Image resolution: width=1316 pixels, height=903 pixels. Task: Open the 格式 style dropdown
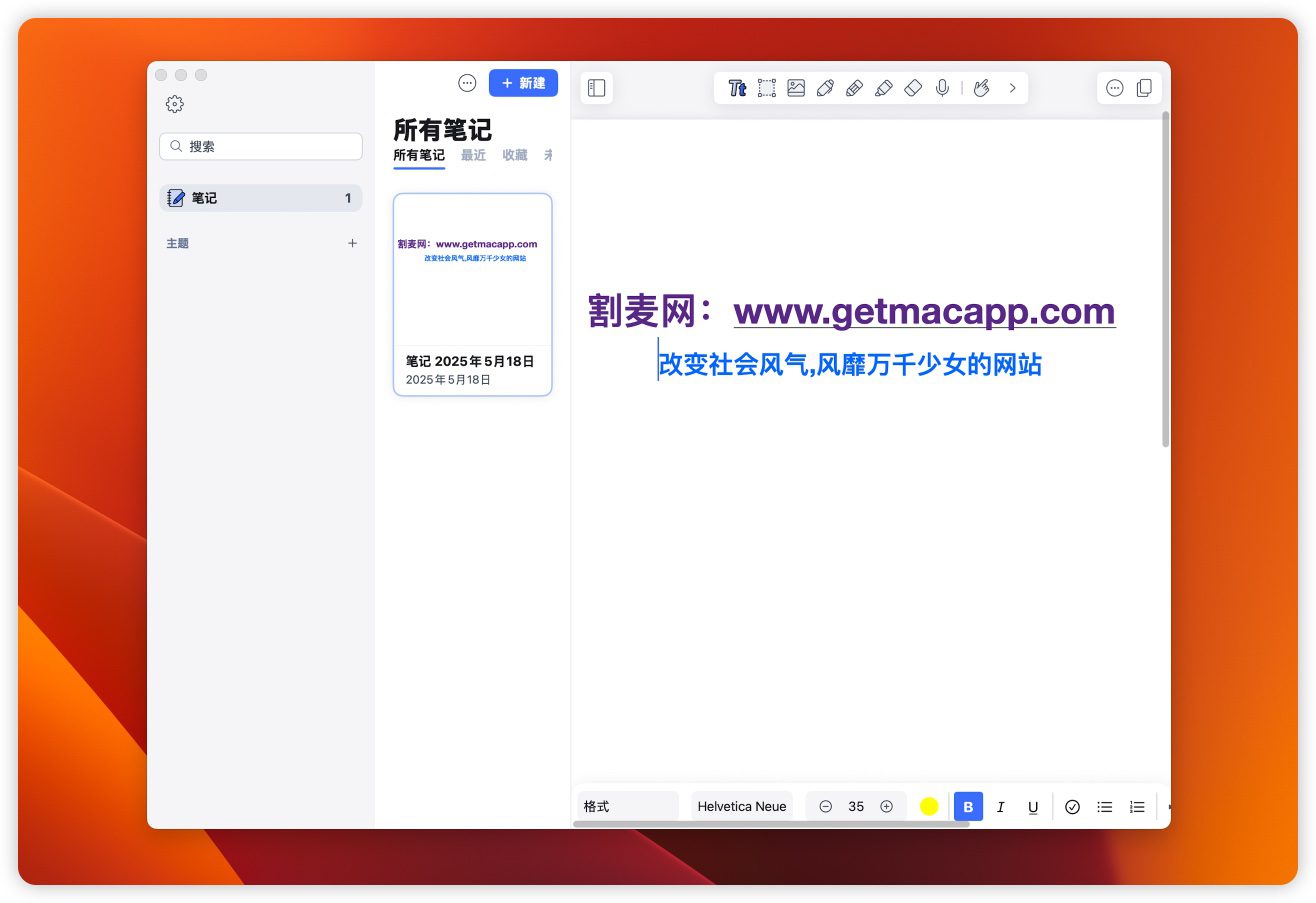[628, 806]
